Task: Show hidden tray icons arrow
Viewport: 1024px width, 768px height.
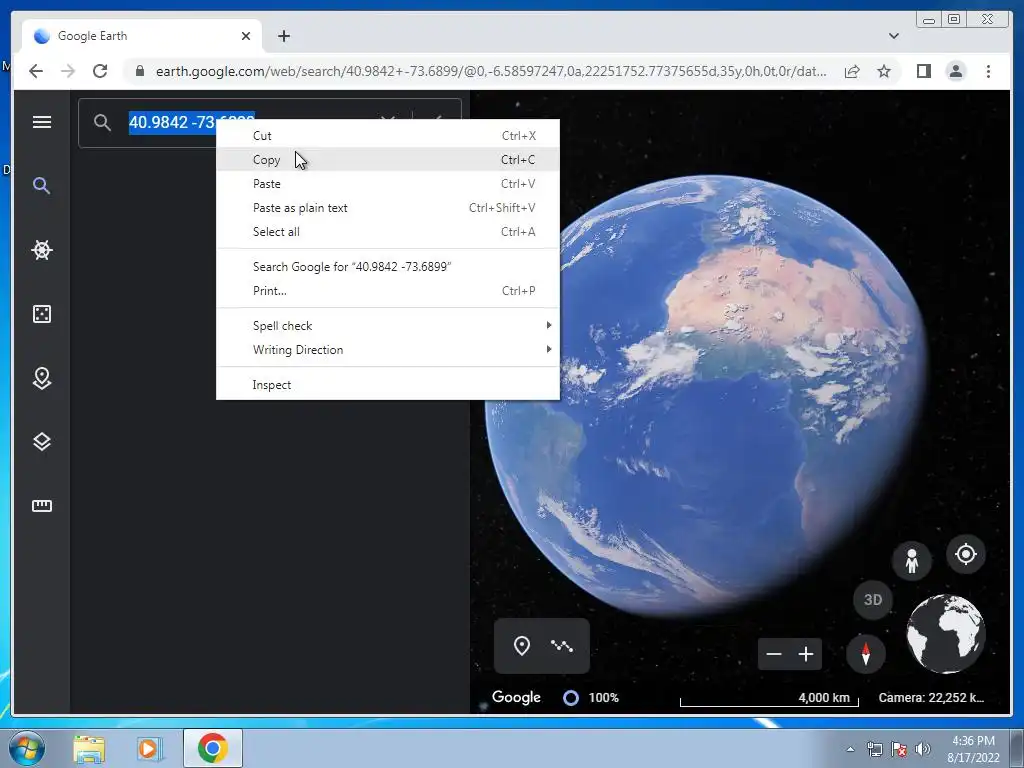Action: (x=850, y=749)
